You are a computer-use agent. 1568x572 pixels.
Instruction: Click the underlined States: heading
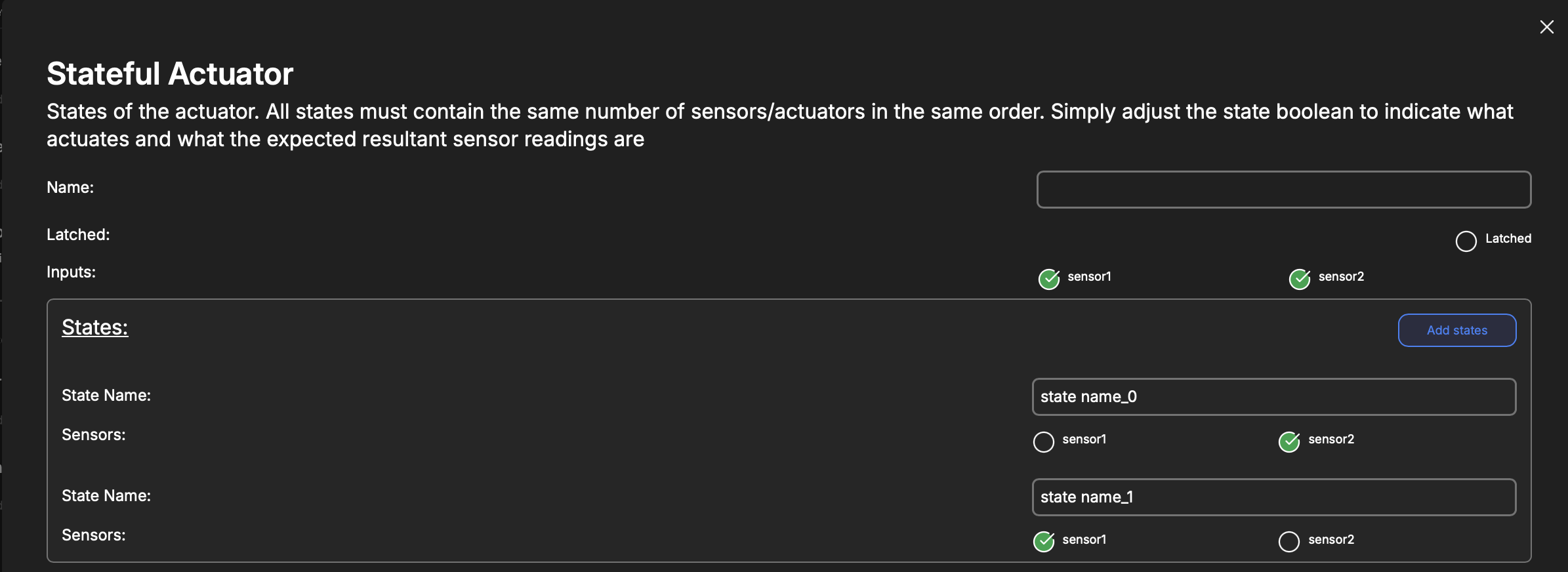(x=95, y=327)
